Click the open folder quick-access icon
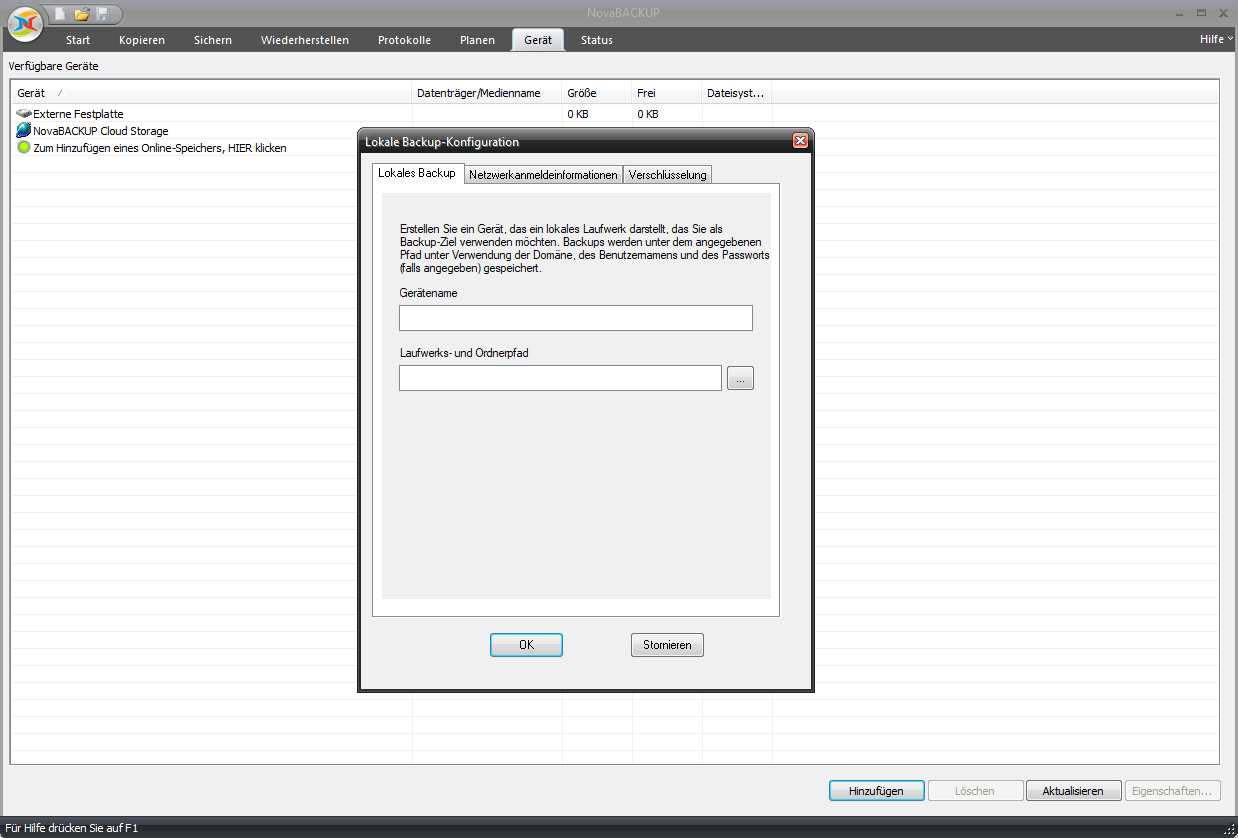Viewport: 1238px width, 838px height. click(82, 14)
